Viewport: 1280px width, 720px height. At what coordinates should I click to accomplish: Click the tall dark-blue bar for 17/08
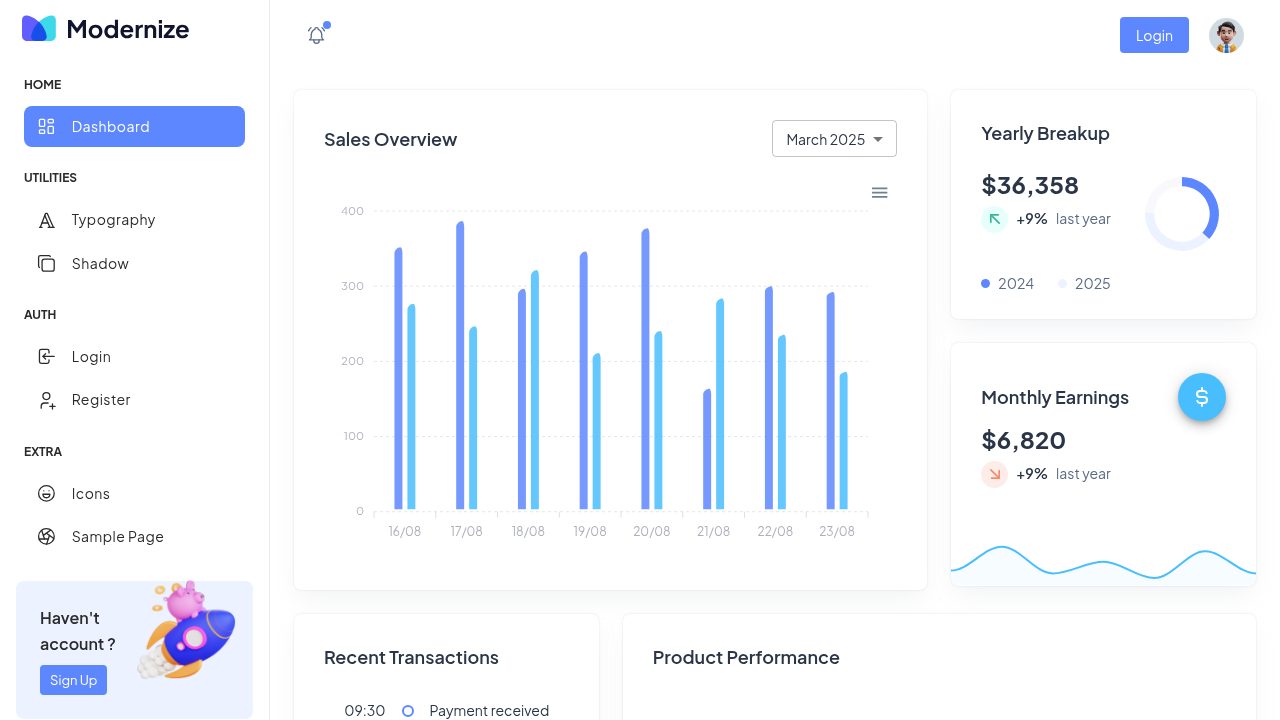(460, 366)
